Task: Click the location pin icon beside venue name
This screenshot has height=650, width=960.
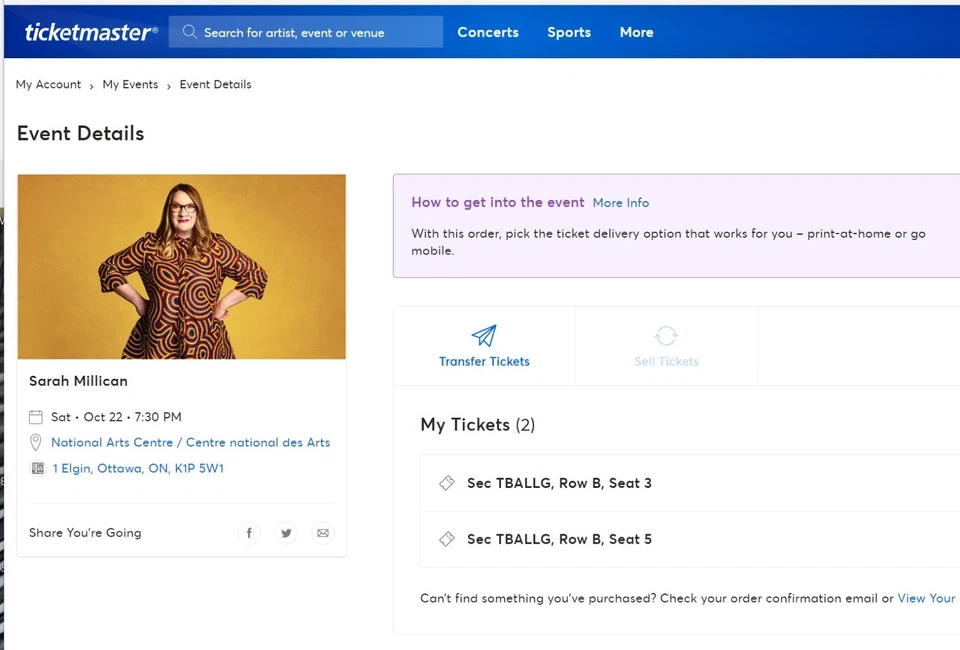Action: coord(36,442)
